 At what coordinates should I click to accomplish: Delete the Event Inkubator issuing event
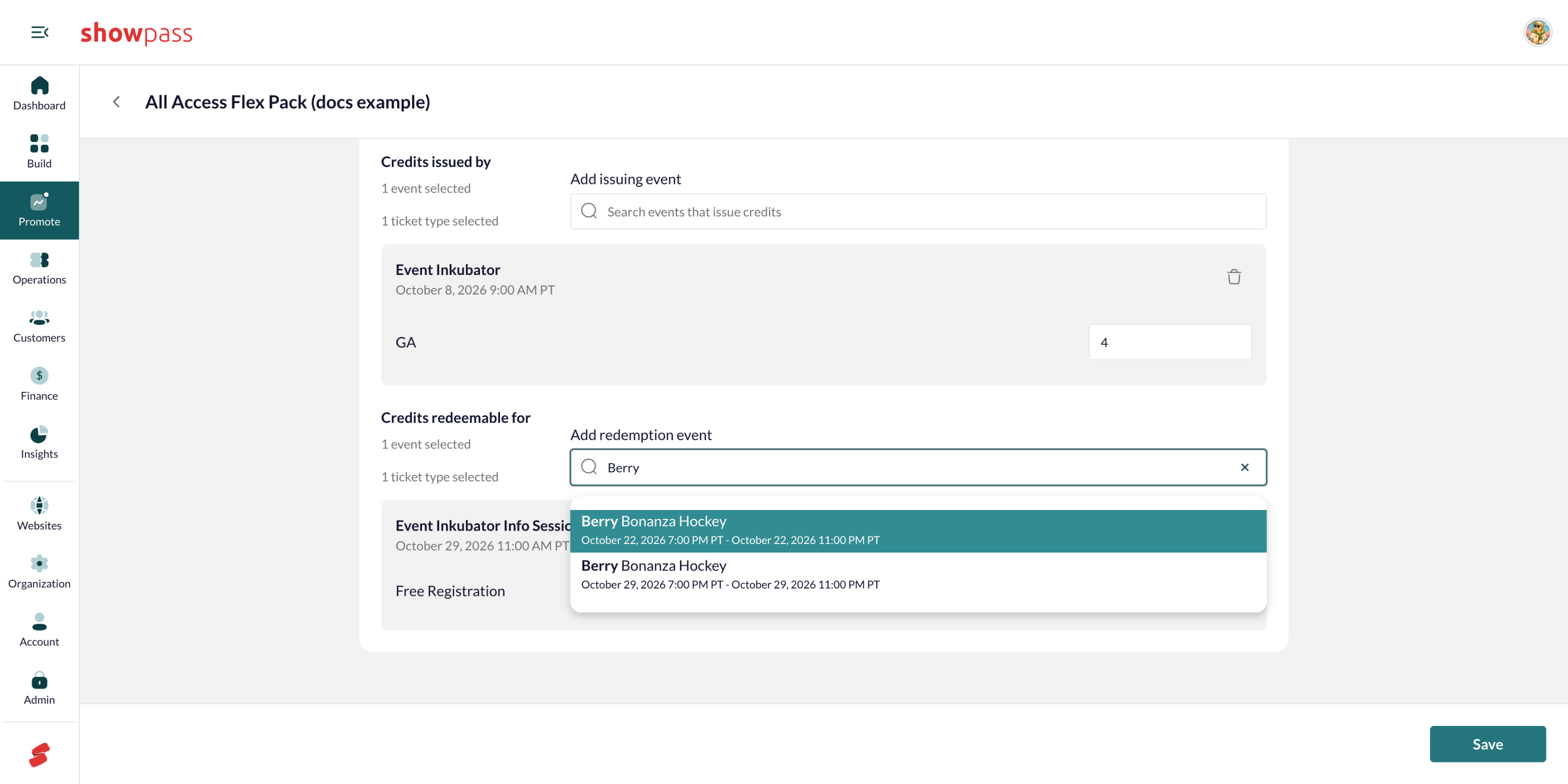[x=1233, y=277]
